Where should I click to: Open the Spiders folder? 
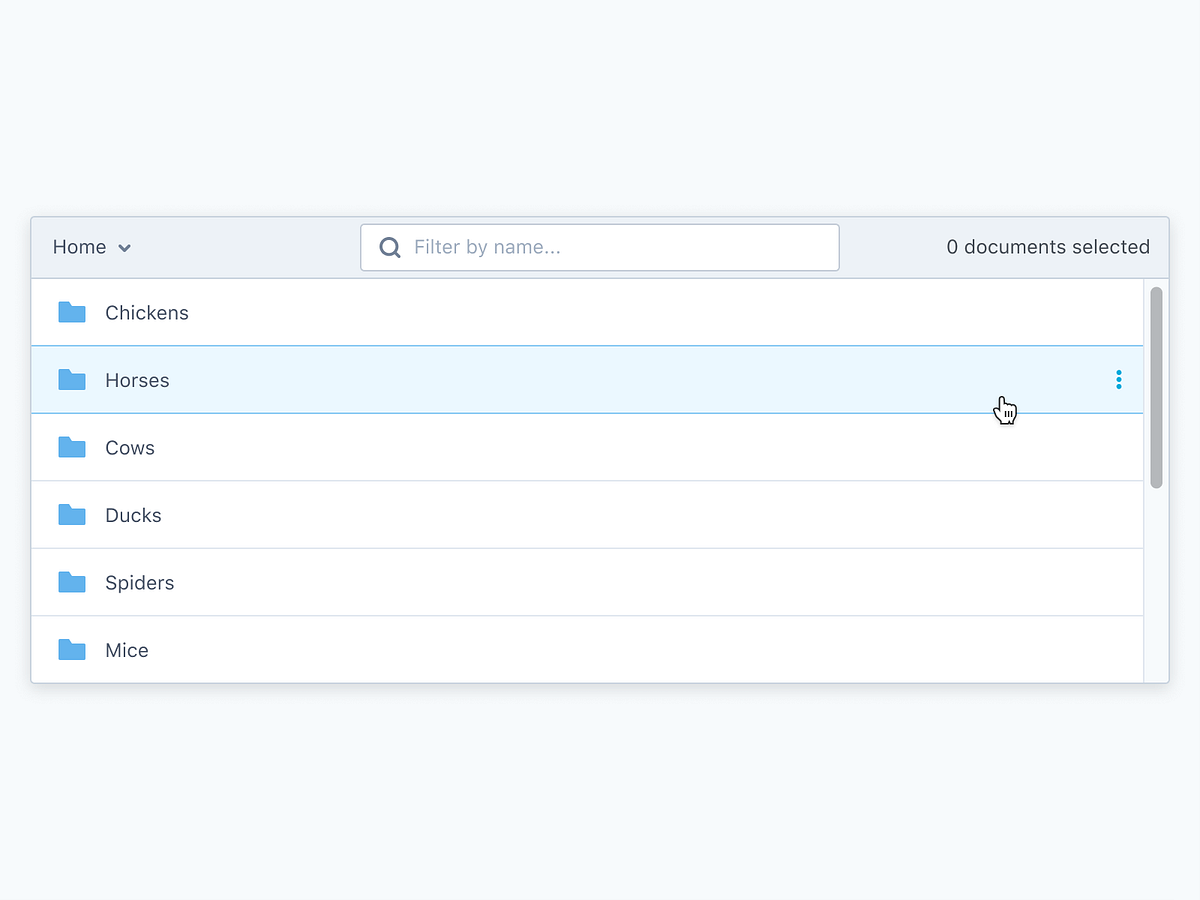point(139,582)
